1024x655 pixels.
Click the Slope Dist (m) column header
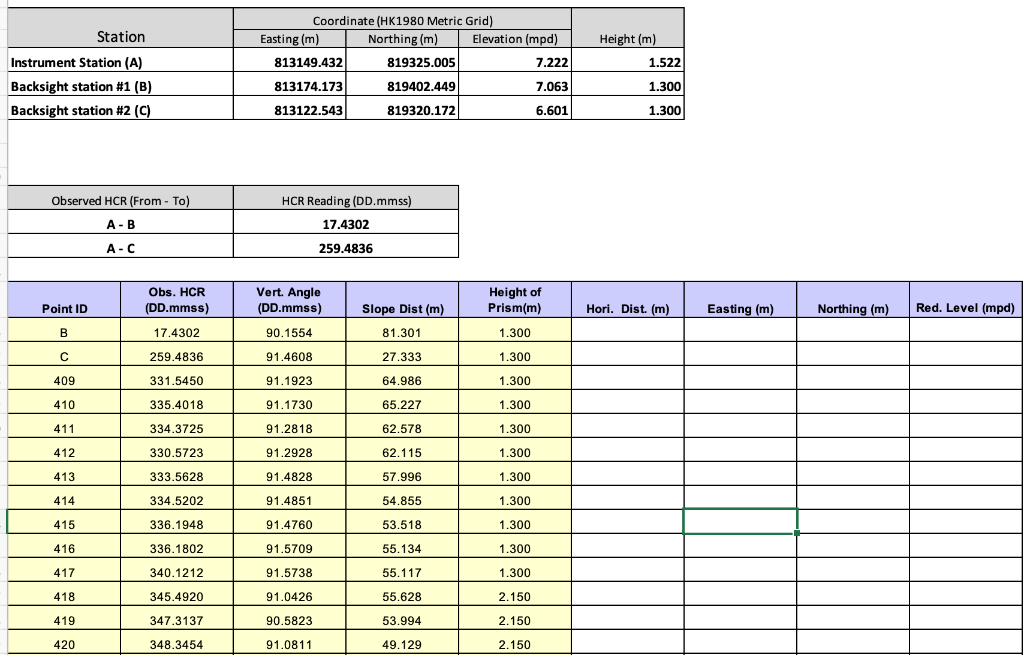pos(402,300)
